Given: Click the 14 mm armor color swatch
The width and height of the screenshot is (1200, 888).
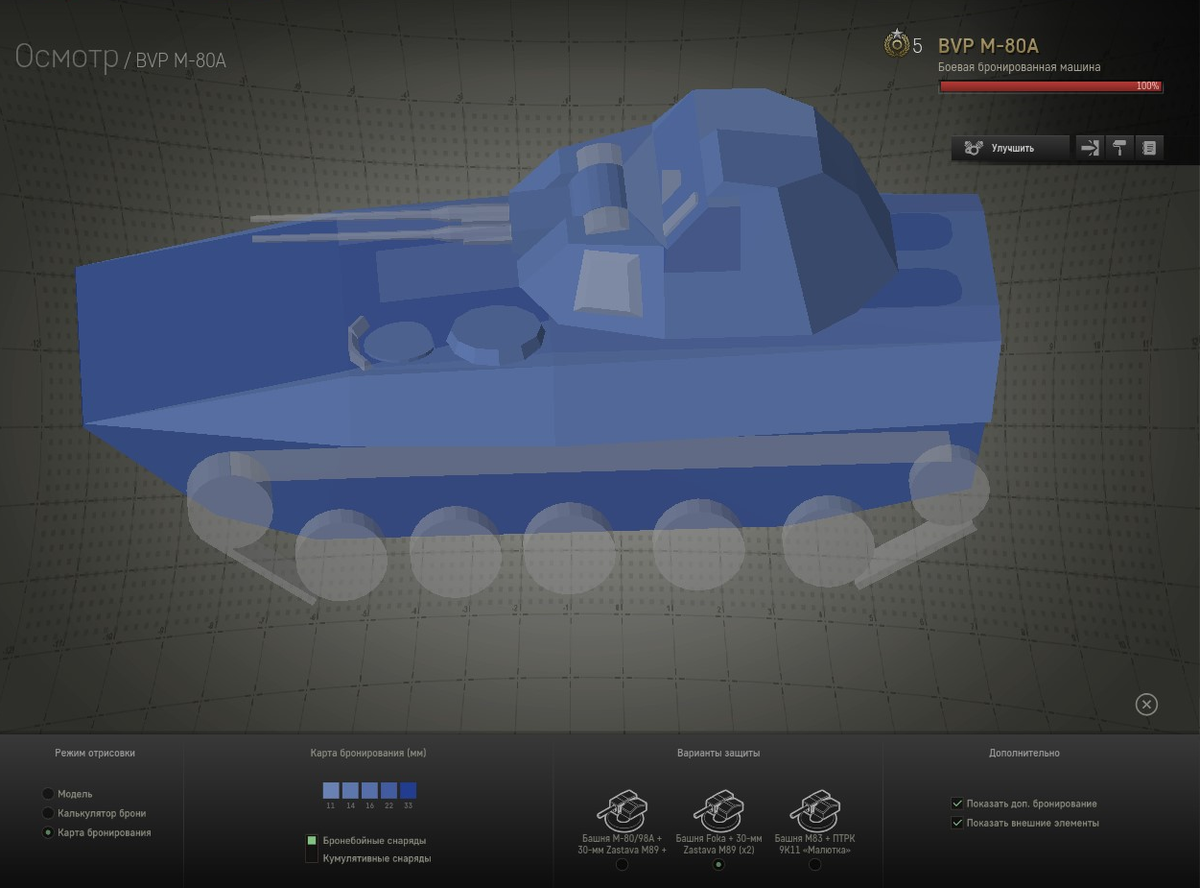Looking at the screenshot, I should 350,790.
